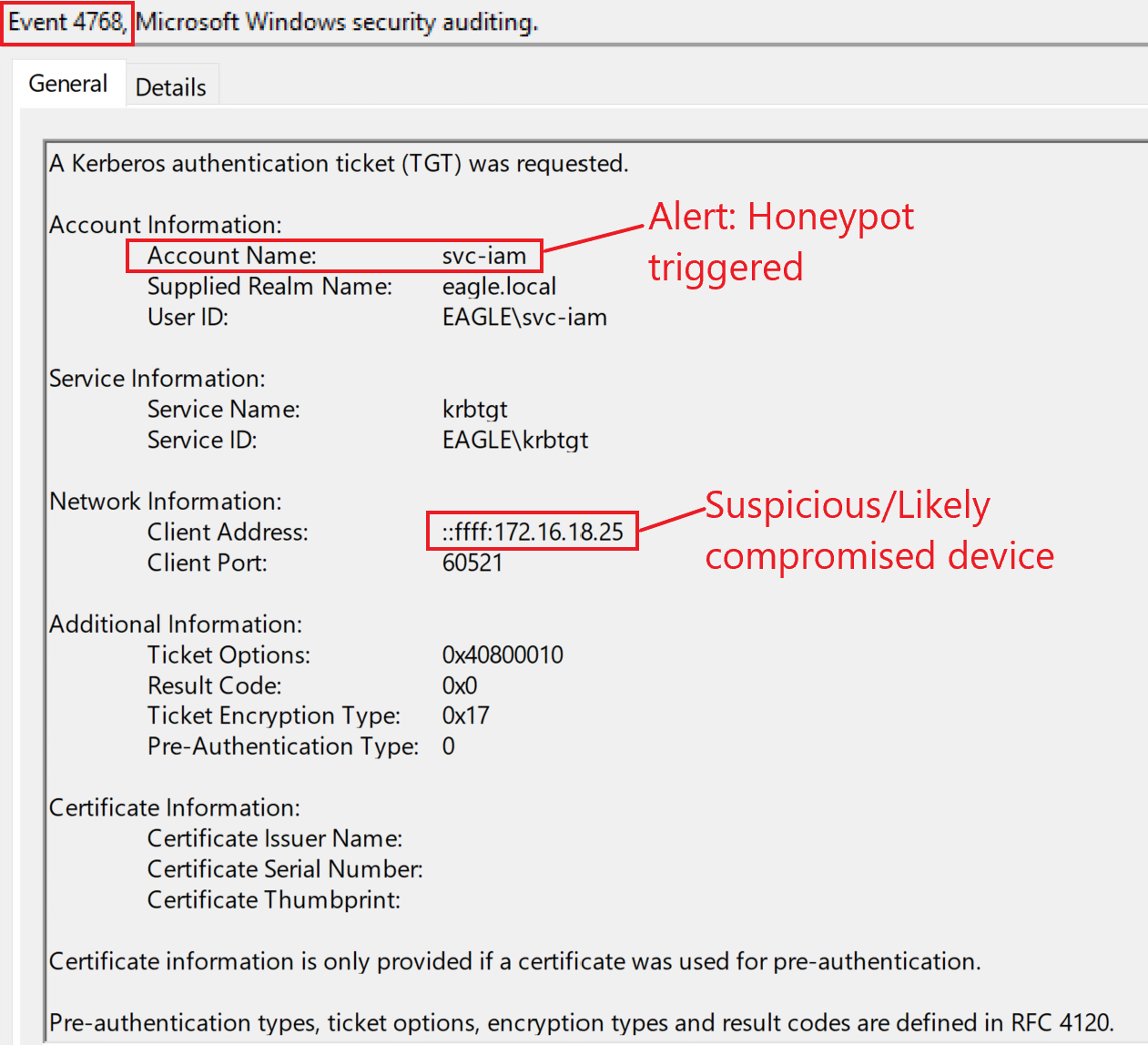
Task: Select the svc-iam Account Name value
Action: (484, 256)
